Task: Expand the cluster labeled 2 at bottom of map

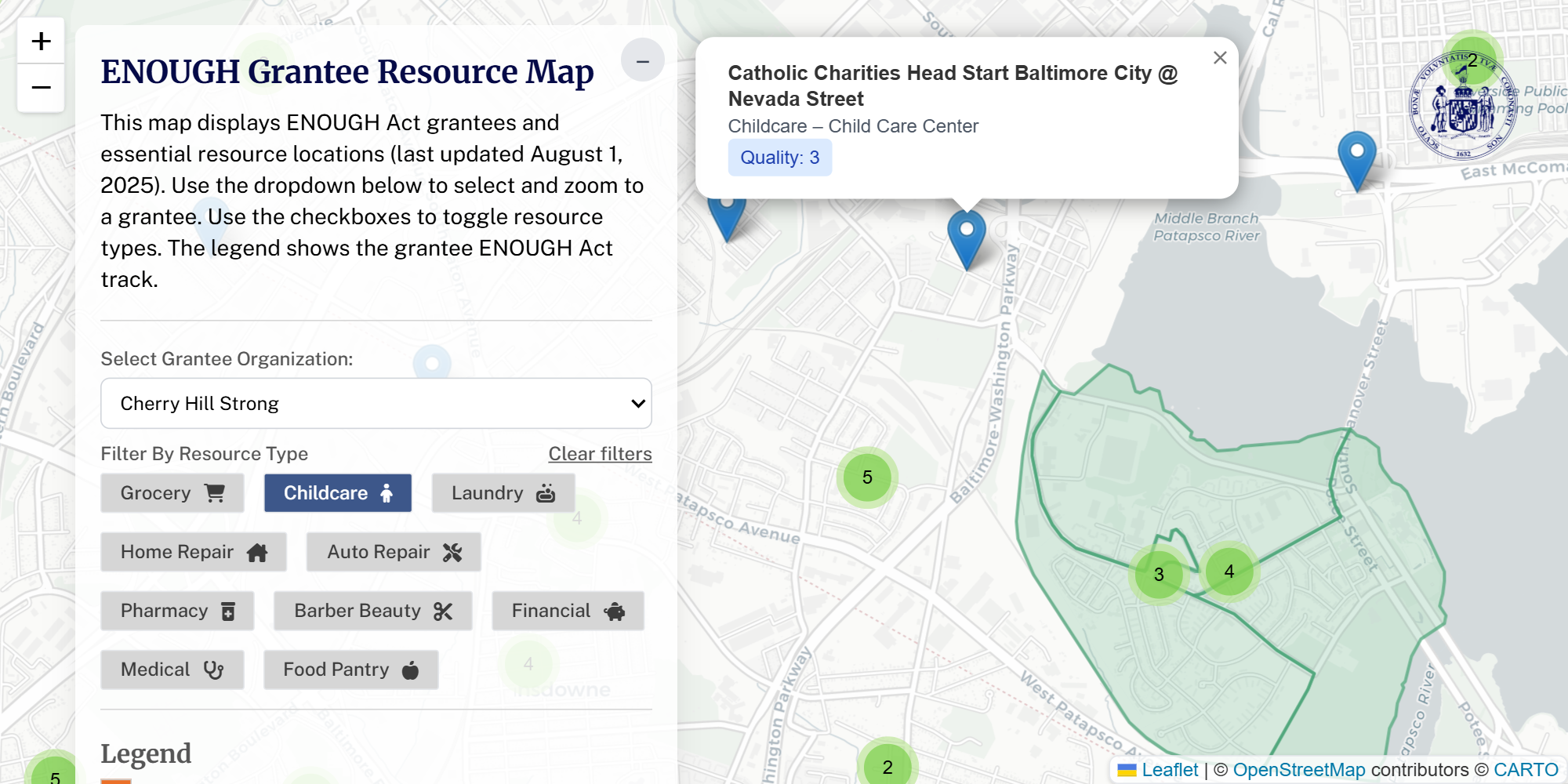Action: [887, 766]
